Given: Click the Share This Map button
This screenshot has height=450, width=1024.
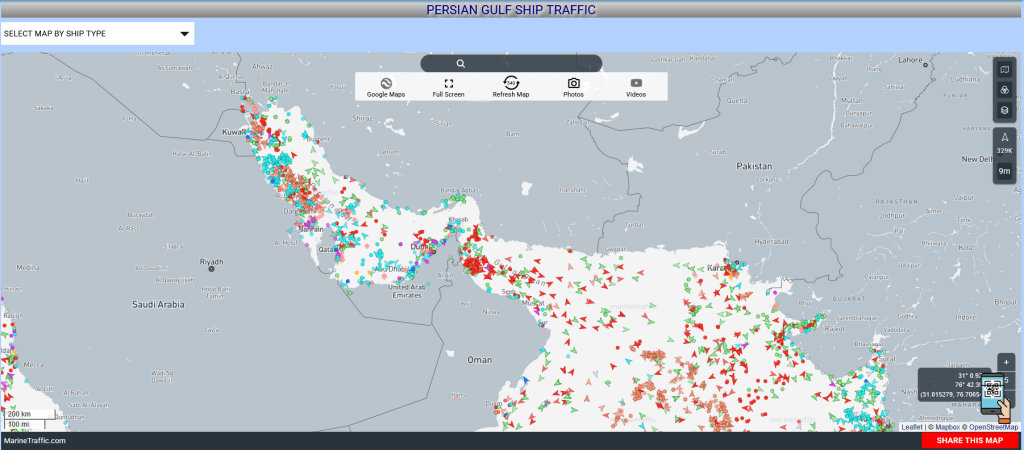Looking at the screenshot, I should point(969,441).
